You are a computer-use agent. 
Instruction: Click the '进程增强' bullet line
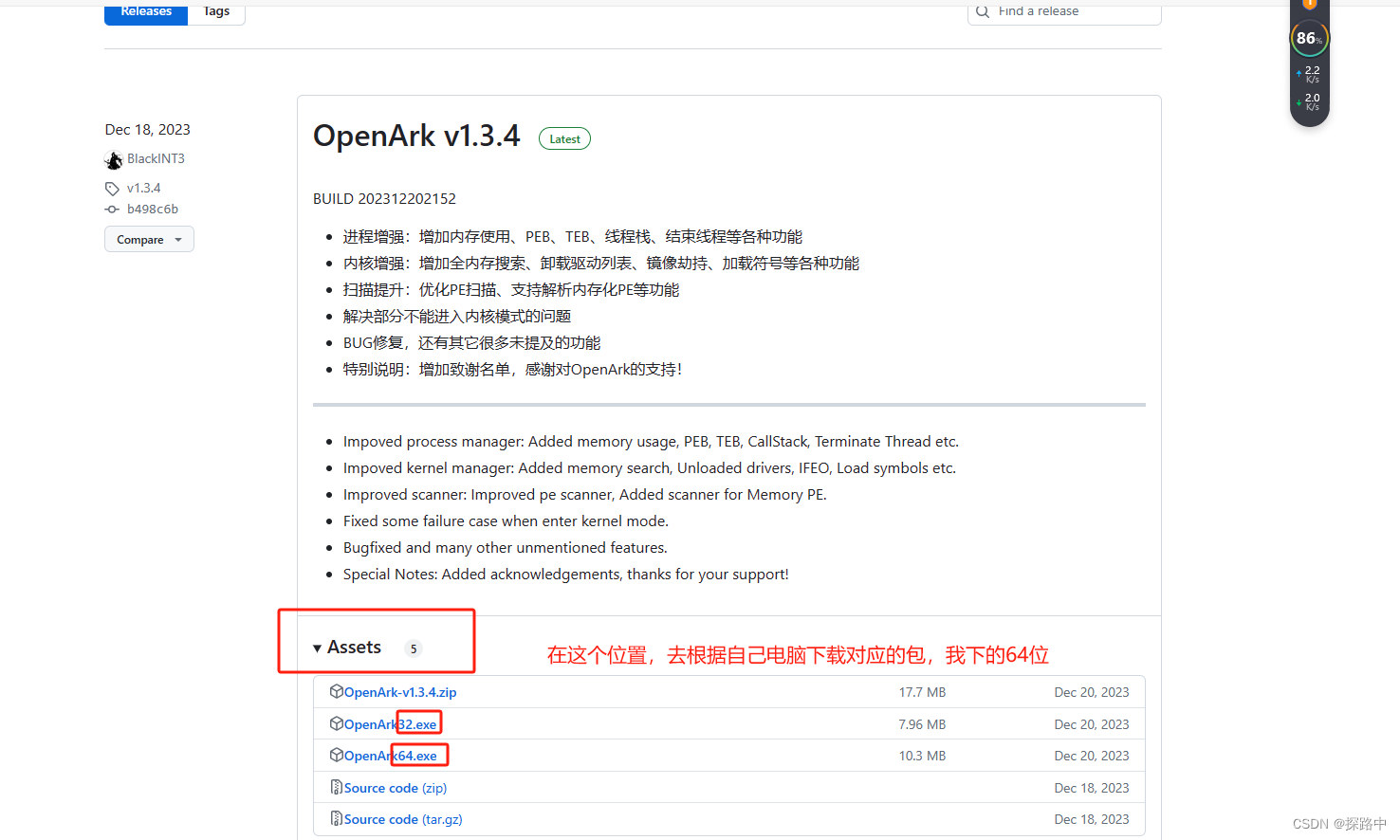573,236
